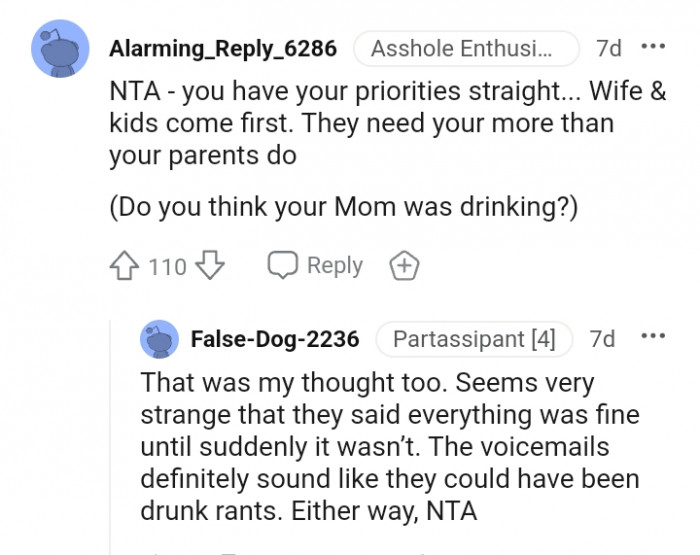
Task: Click the 'Partassipant [4]' flair badge
Action: 474,339
